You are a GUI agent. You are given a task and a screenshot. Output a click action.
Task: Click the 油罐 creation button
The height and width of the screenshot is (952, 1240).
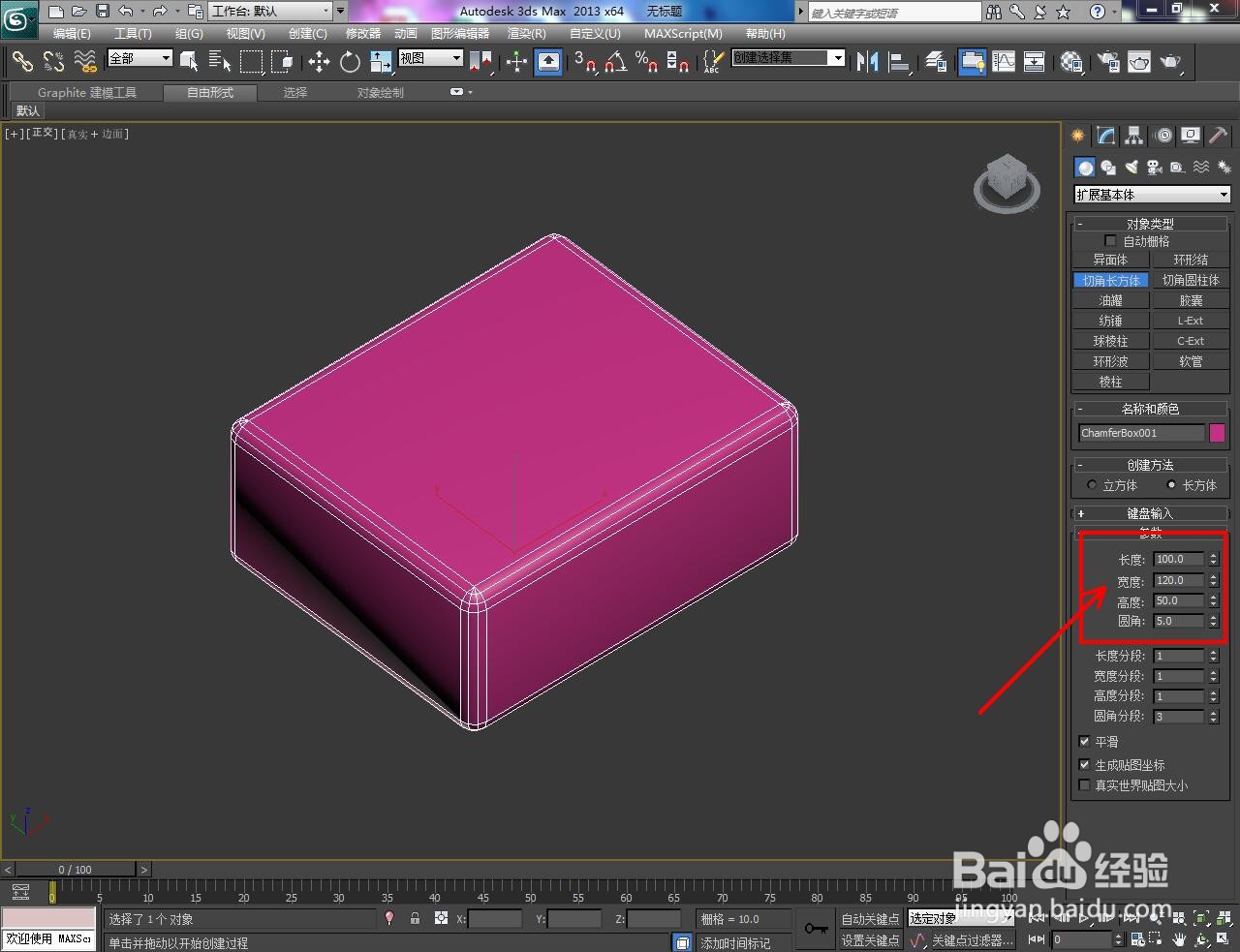point(1111,299)
